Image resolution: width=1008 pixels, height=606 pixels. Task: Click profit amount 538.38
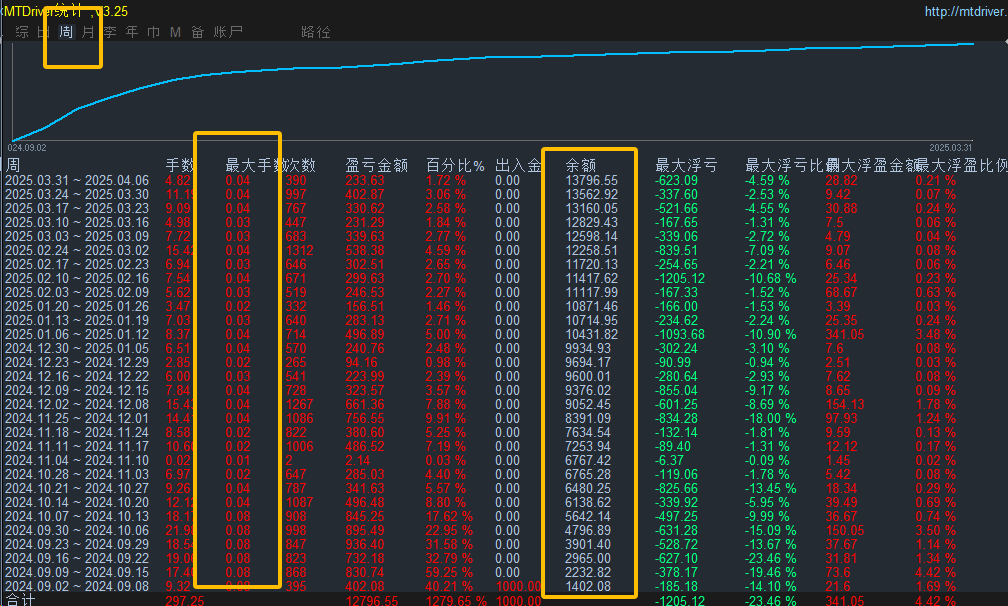pos(365,251)
